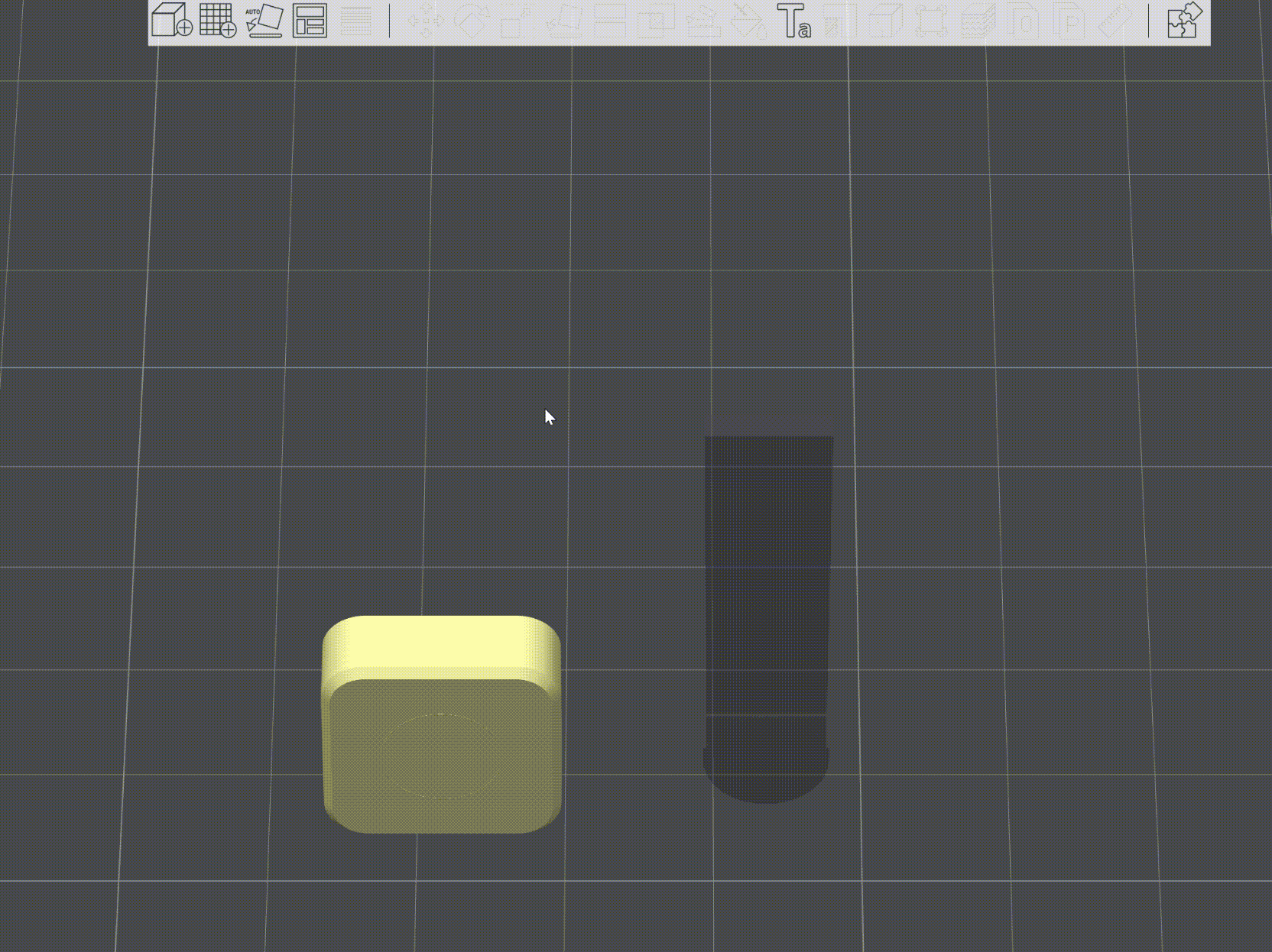The width and height of the screenshot is (1272, 952).
Task: Click the Add object cube icon
Action: (x=172, y=21)
